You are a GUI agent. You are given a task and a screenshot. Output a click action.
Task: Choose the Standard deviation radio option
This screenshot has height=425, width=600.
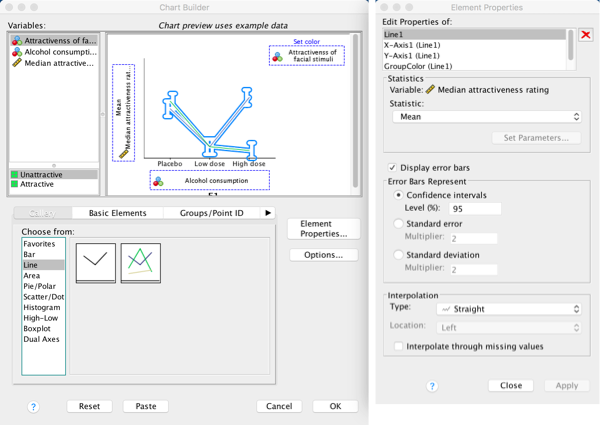400,255
